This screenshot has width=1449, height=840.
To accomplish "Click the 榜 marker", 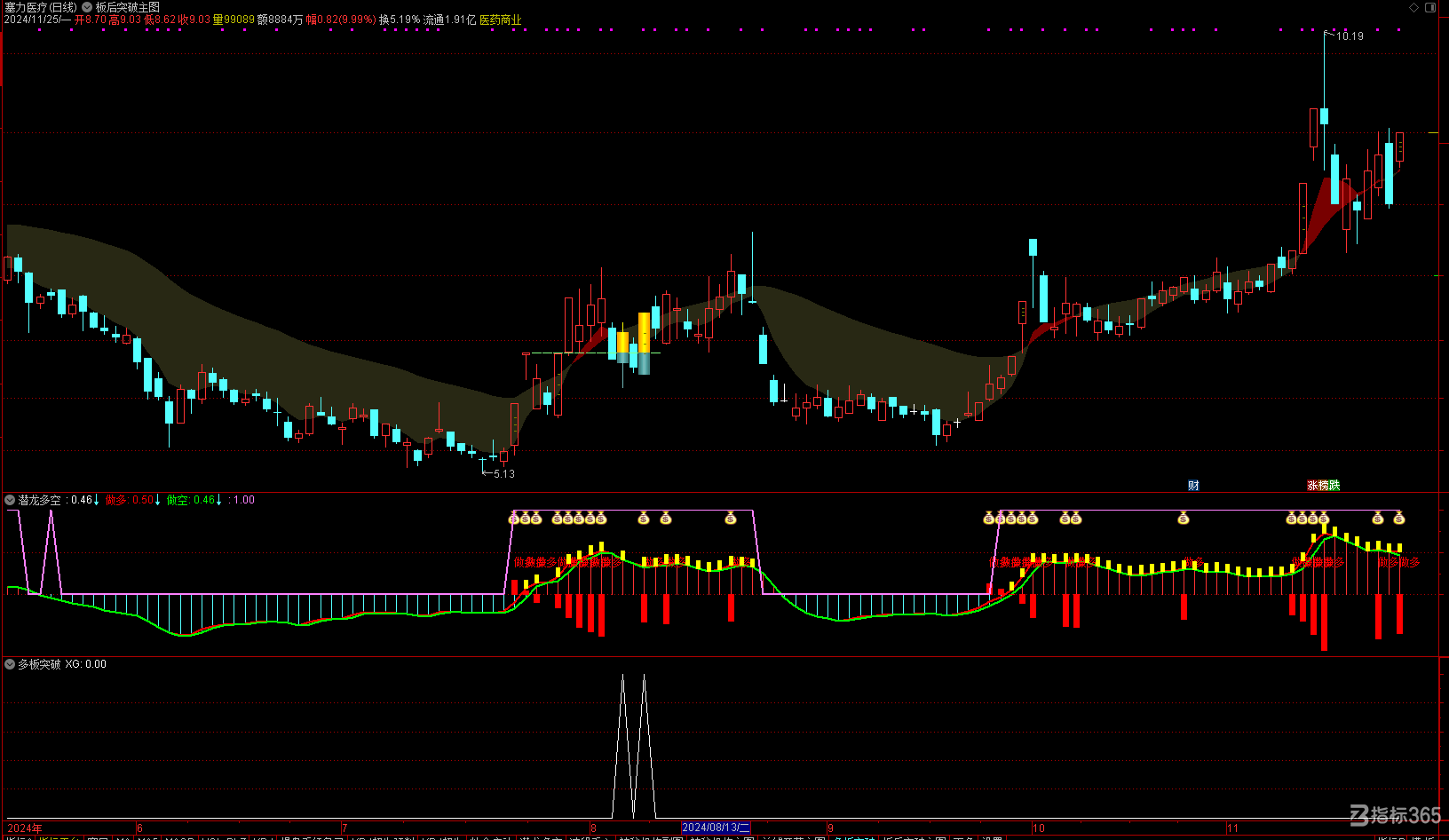I will 1323,486.
